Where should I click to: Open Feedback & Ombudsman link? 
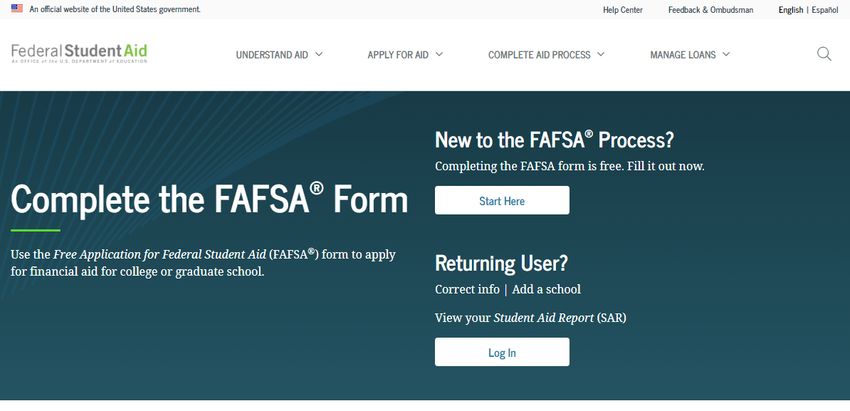pyautogui.click(x=711, y=10)
